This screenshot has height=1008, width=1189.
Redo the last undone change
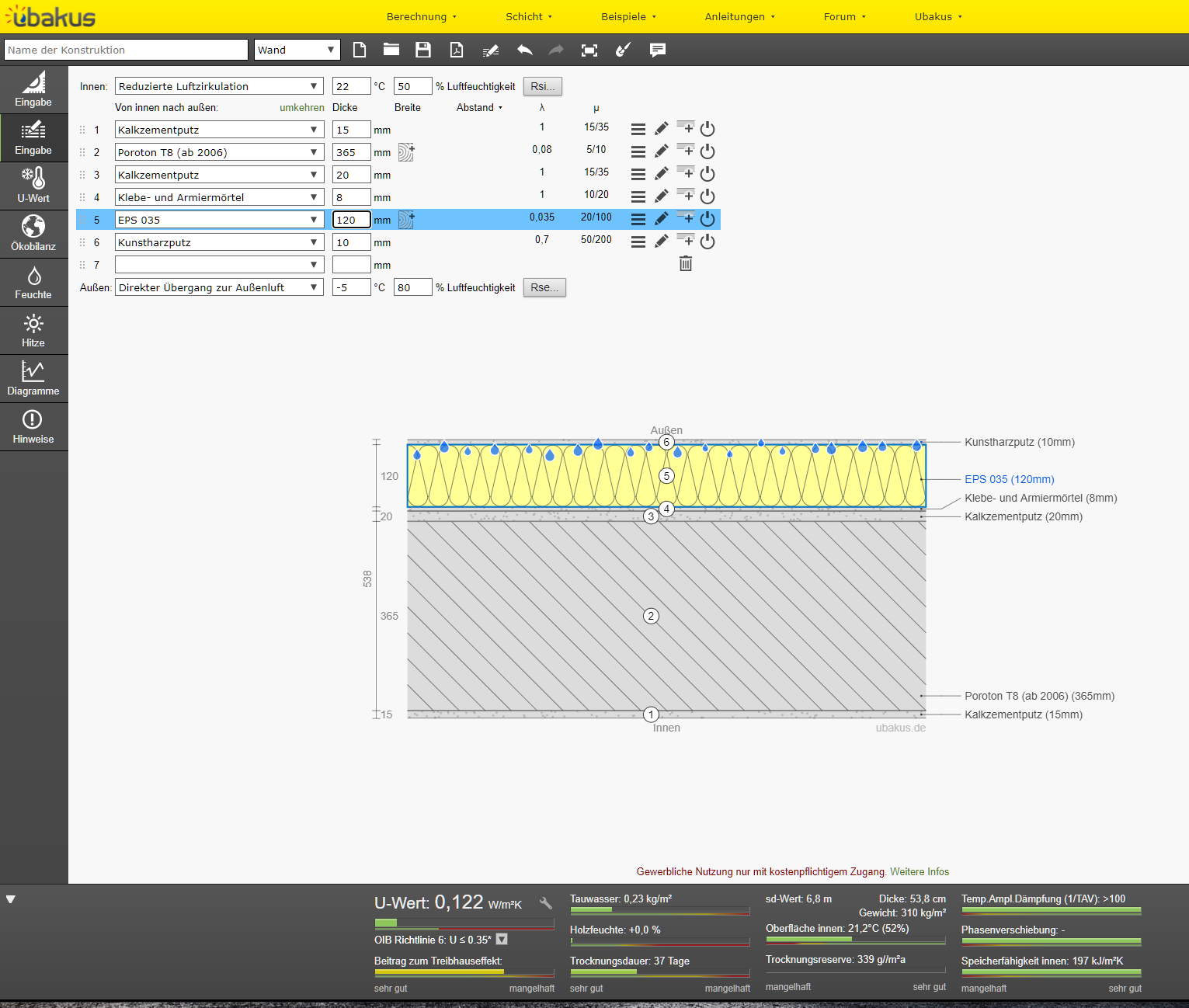click(x=556, y=50)
